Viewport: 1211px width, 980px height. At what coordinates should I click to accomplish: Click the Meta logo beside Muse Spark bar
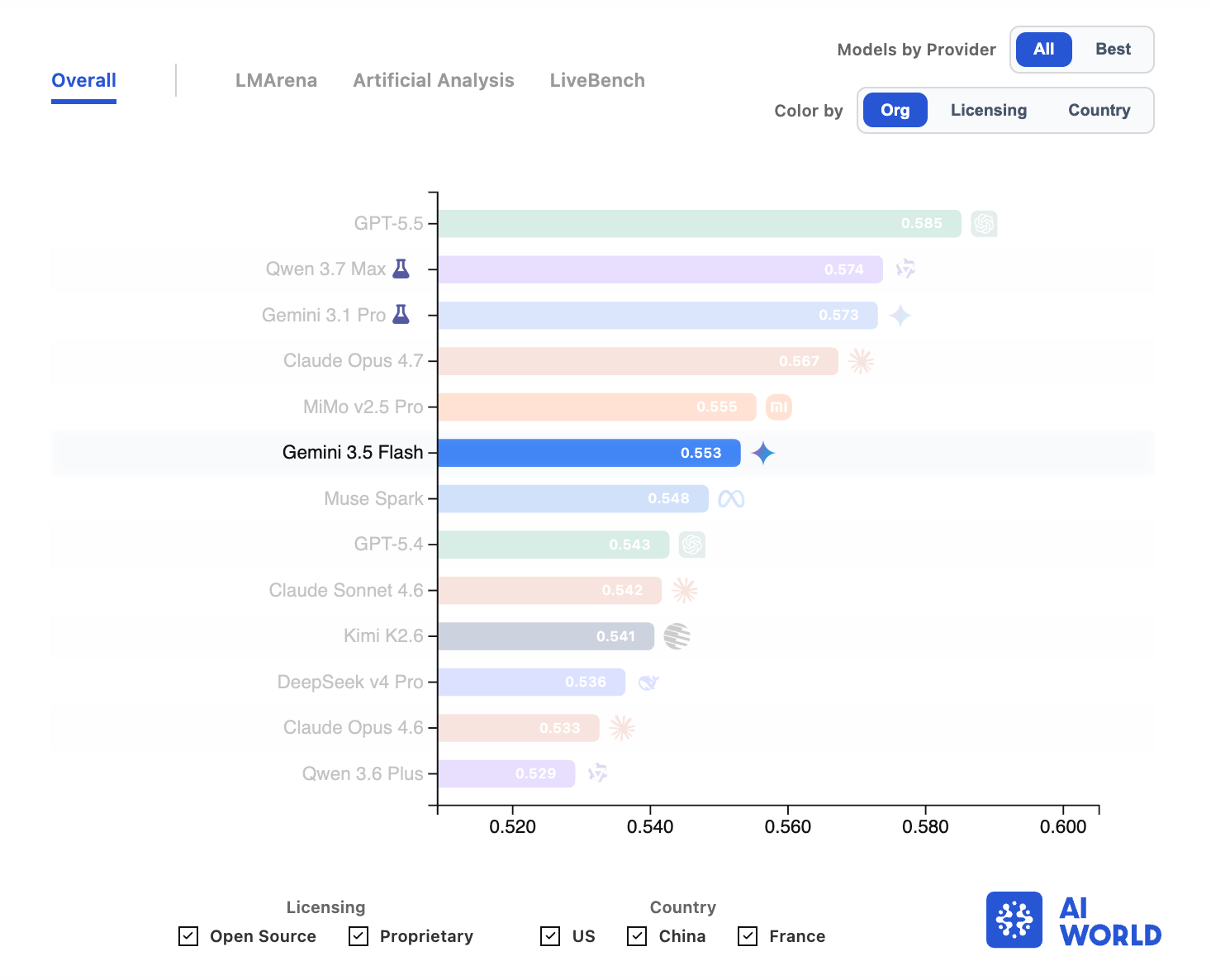[731, 499]
